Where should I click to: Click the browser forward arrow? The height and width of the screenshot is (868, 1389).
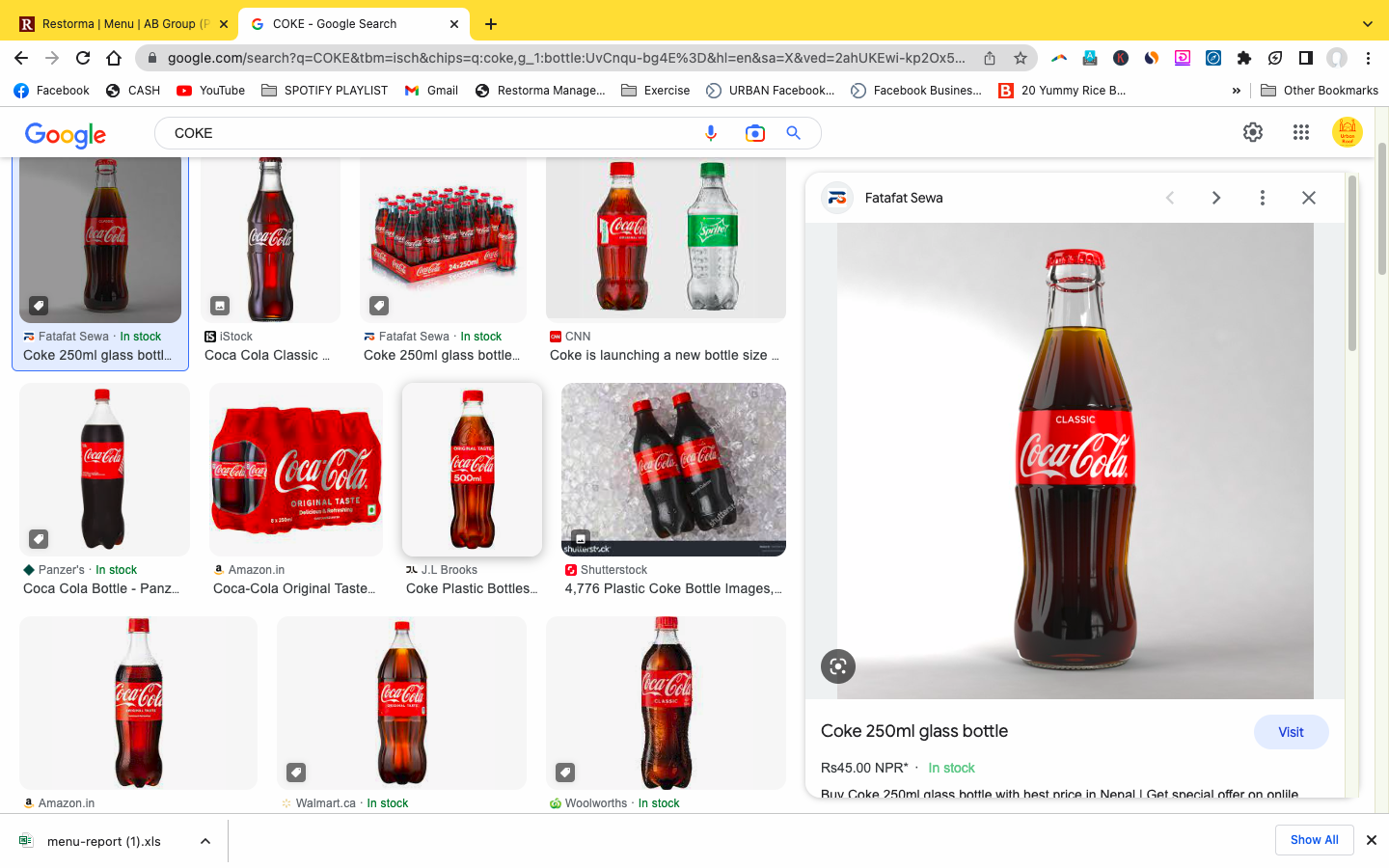pyautogui.click(x=52, y=58)
